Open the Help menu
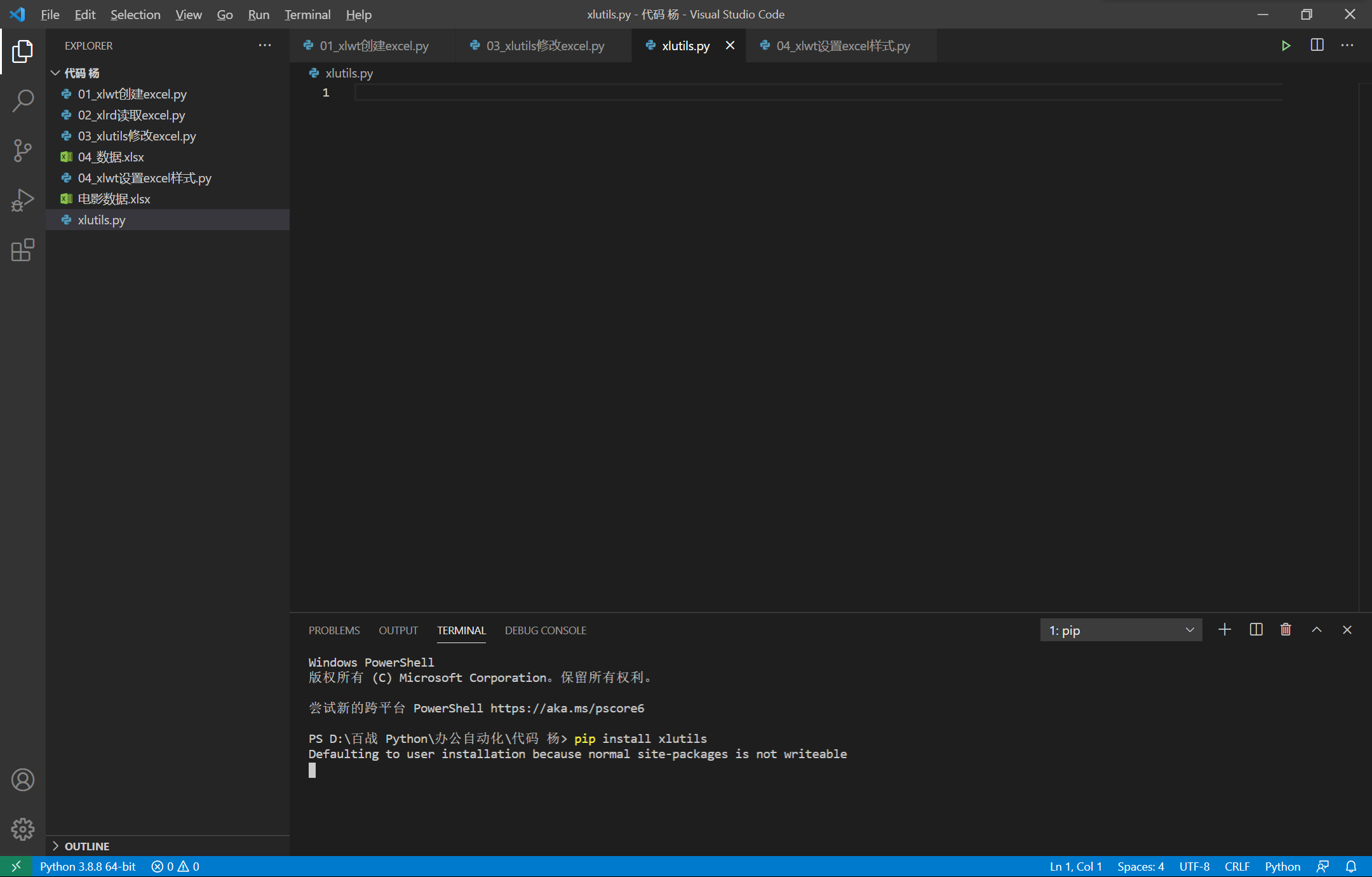Image resolution: width=1372 pixels, height=877 pixels. [x=359, y=14]
